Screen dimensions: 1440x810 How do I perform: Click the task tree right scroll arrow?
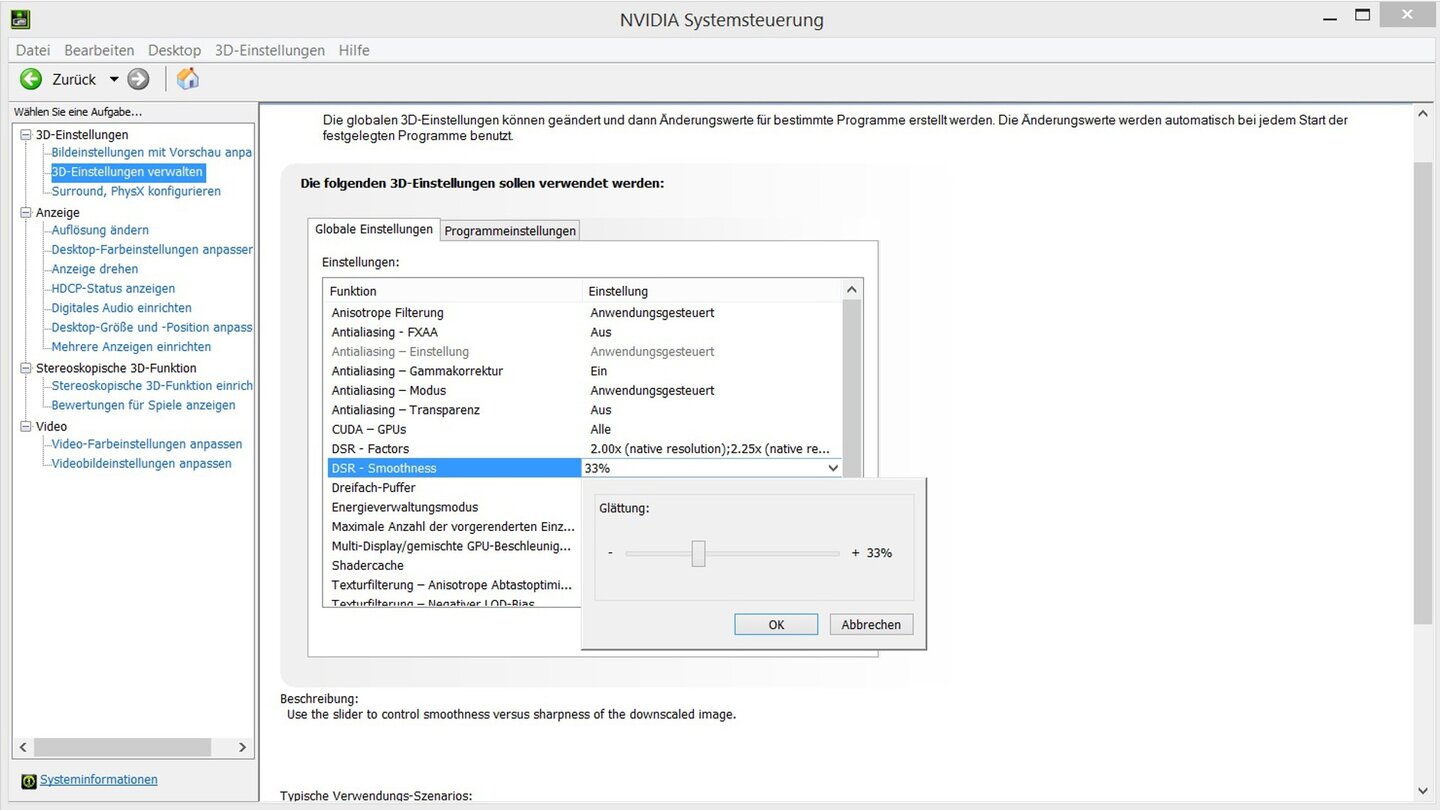point(242,747)
